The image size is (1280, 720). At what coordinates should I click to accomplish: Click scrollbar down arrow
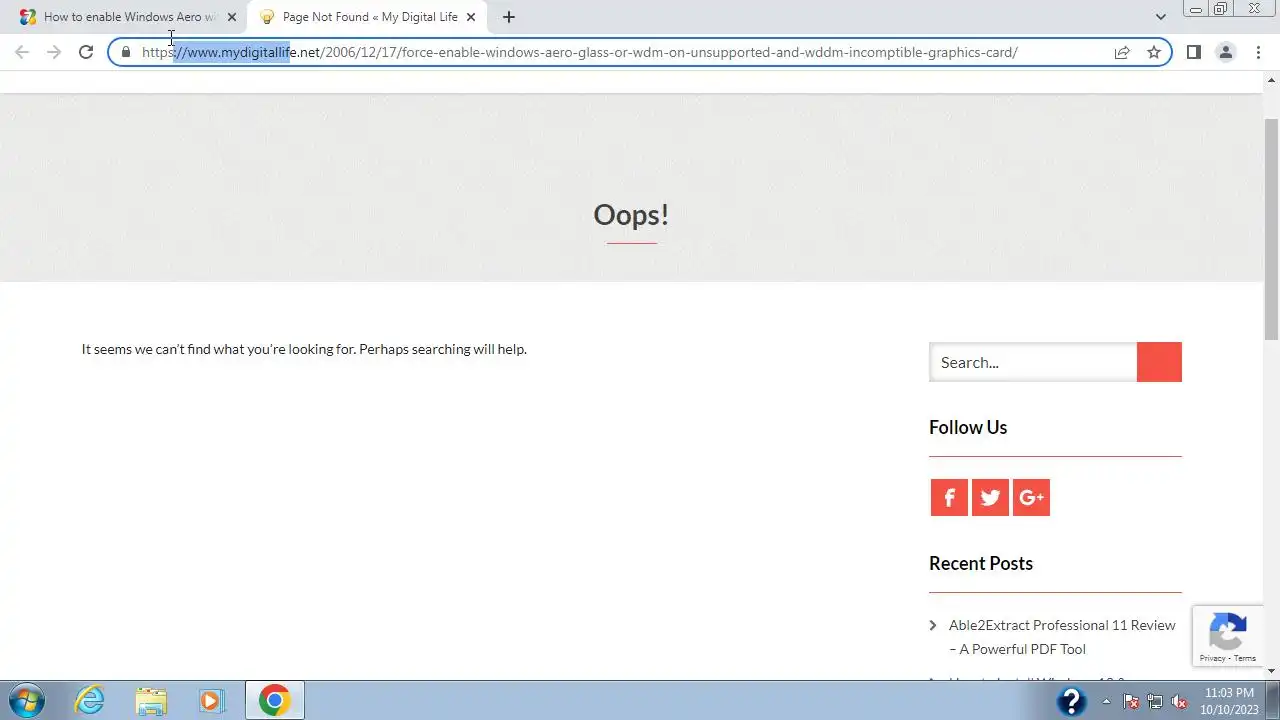click(1272, 671)
